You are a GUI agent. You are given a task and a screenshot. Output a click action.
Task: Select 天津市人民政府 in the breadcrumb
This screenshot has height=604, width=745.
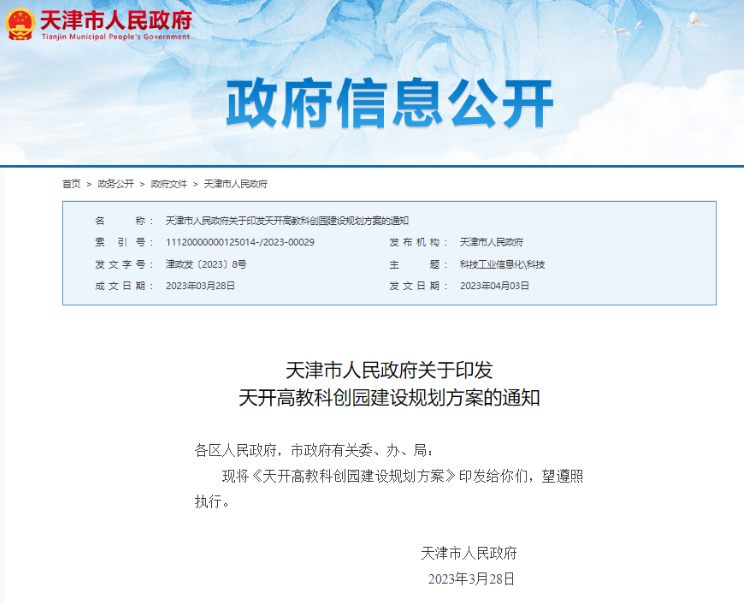236,184
